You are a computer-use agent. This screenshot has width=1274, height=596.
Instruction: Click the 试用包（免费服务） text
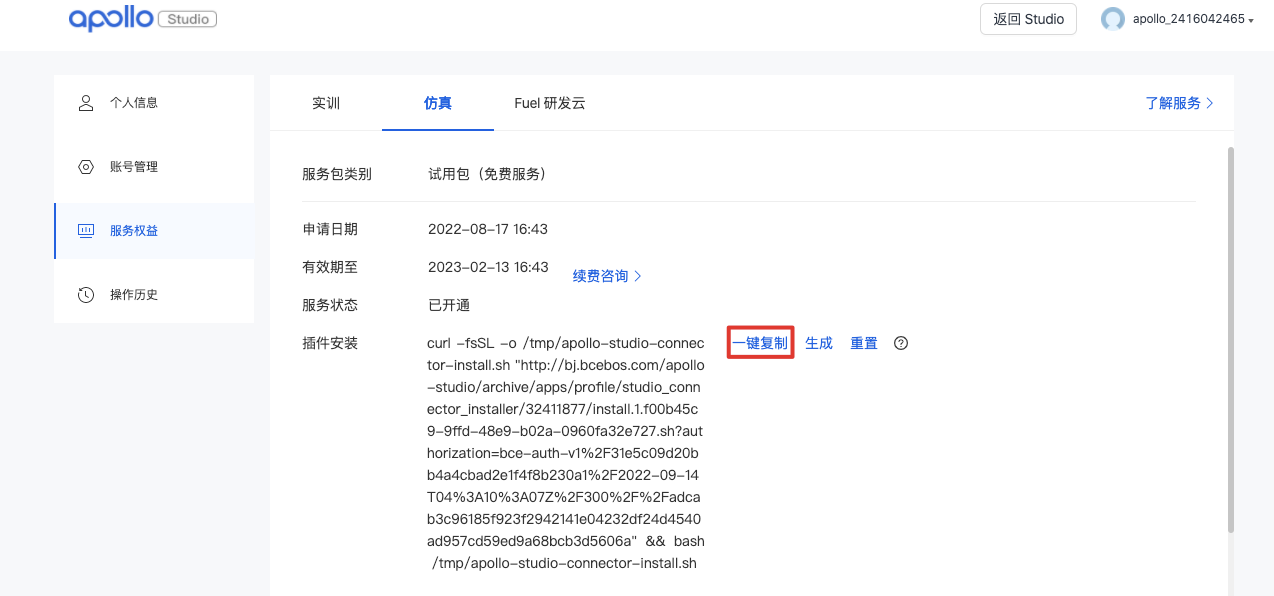487,174
